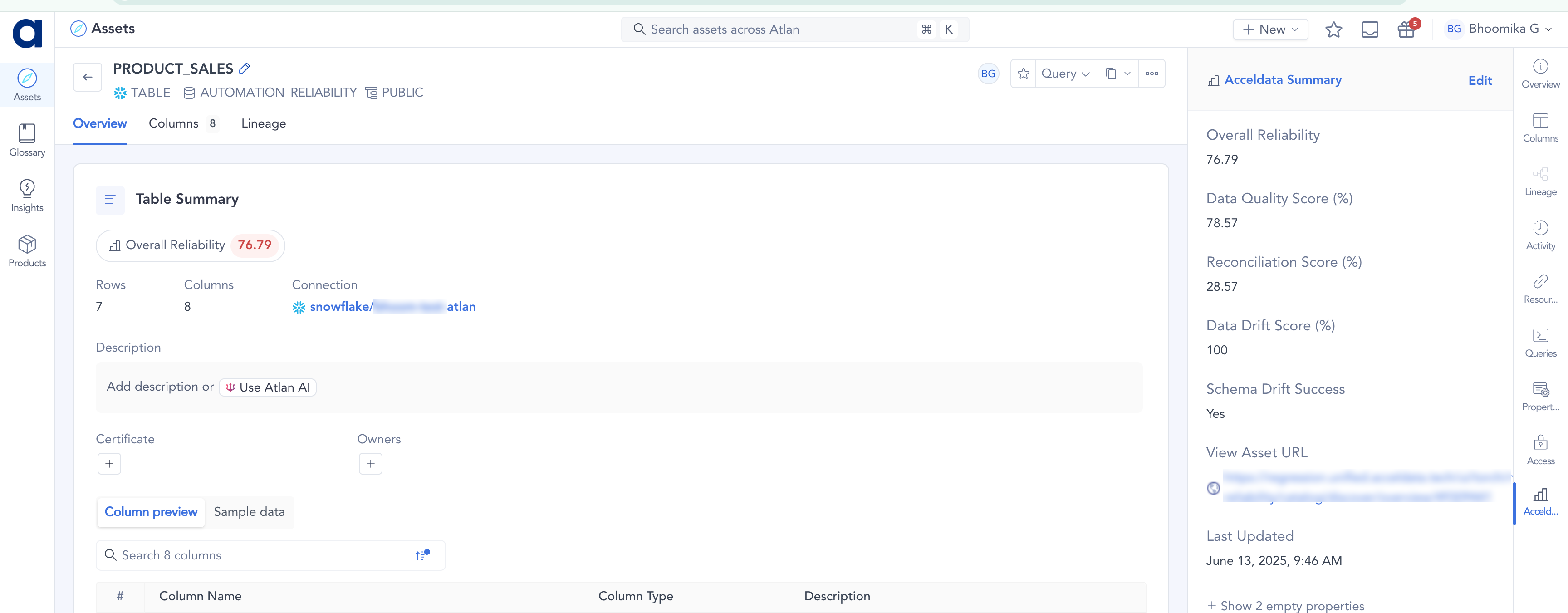Switch to the Overview tab
This screenshot has height=613, width=1568.
click(x=100, y=123)
